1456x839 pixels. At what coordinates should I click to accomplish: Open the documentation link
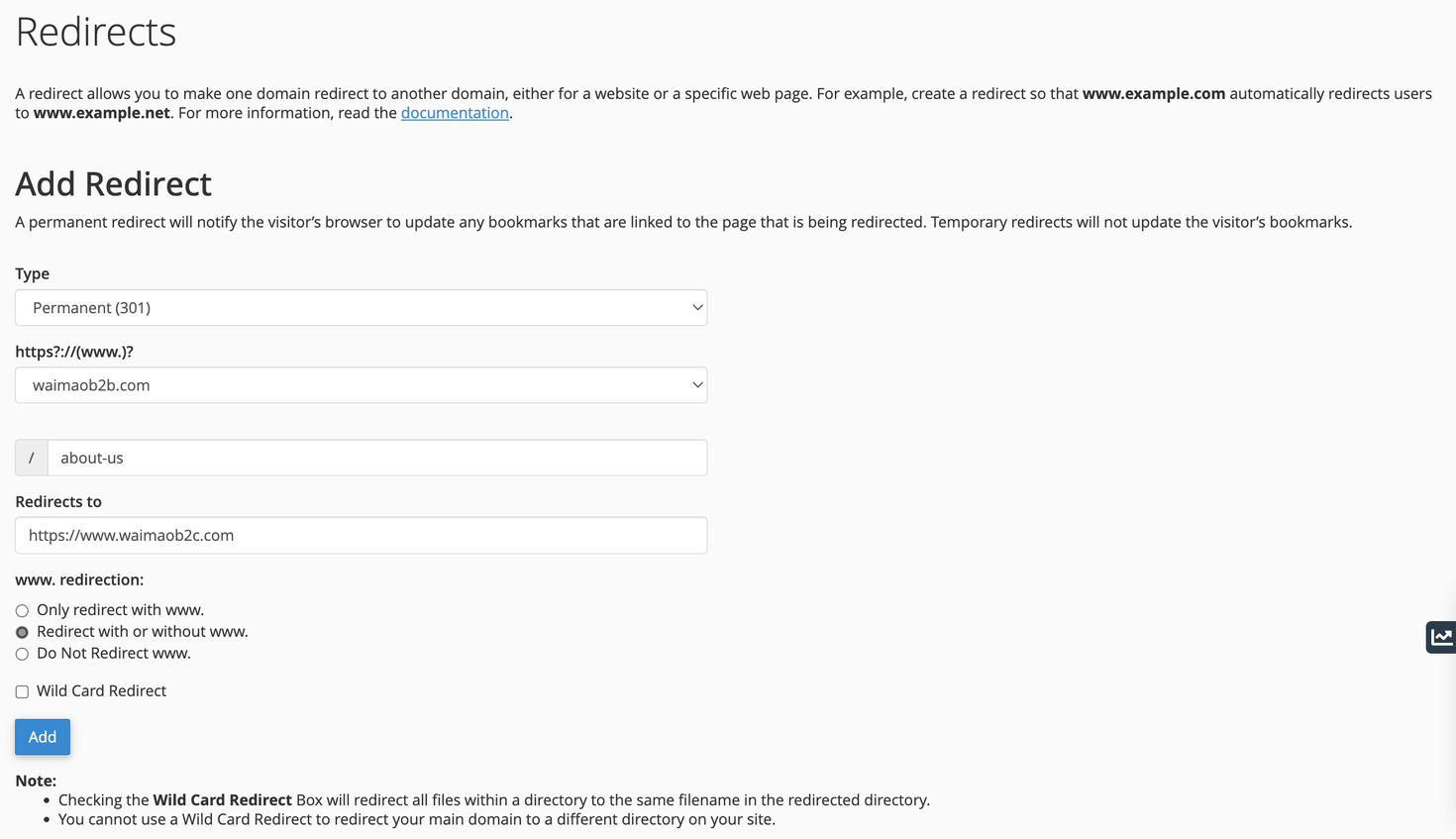pos(455,113)
